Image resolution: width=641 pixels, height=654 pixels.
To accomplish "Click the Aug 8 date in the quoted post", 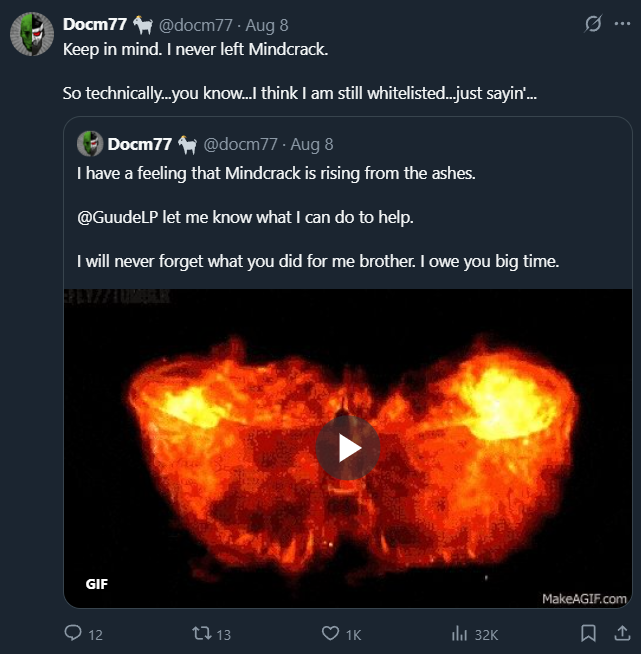I will coord(311,145).
